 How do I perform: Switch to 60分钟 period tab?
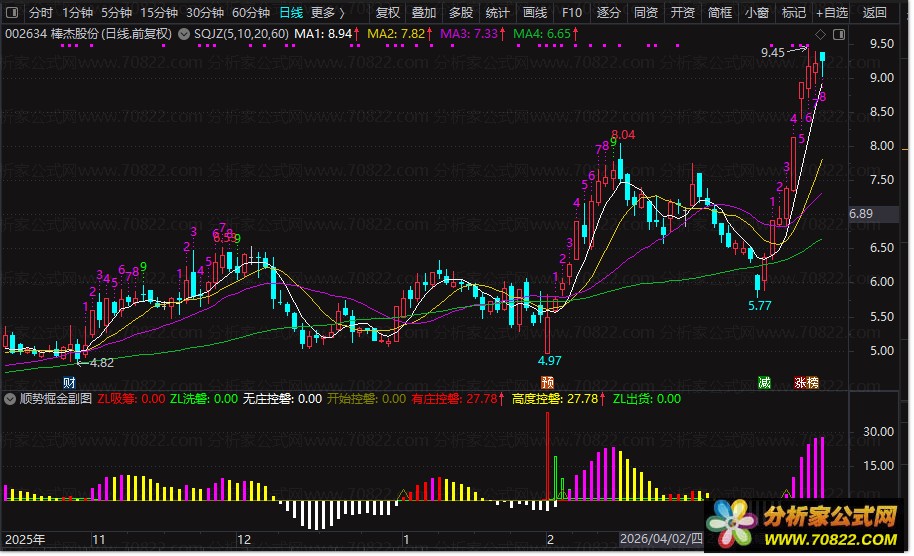coord(251,12)
